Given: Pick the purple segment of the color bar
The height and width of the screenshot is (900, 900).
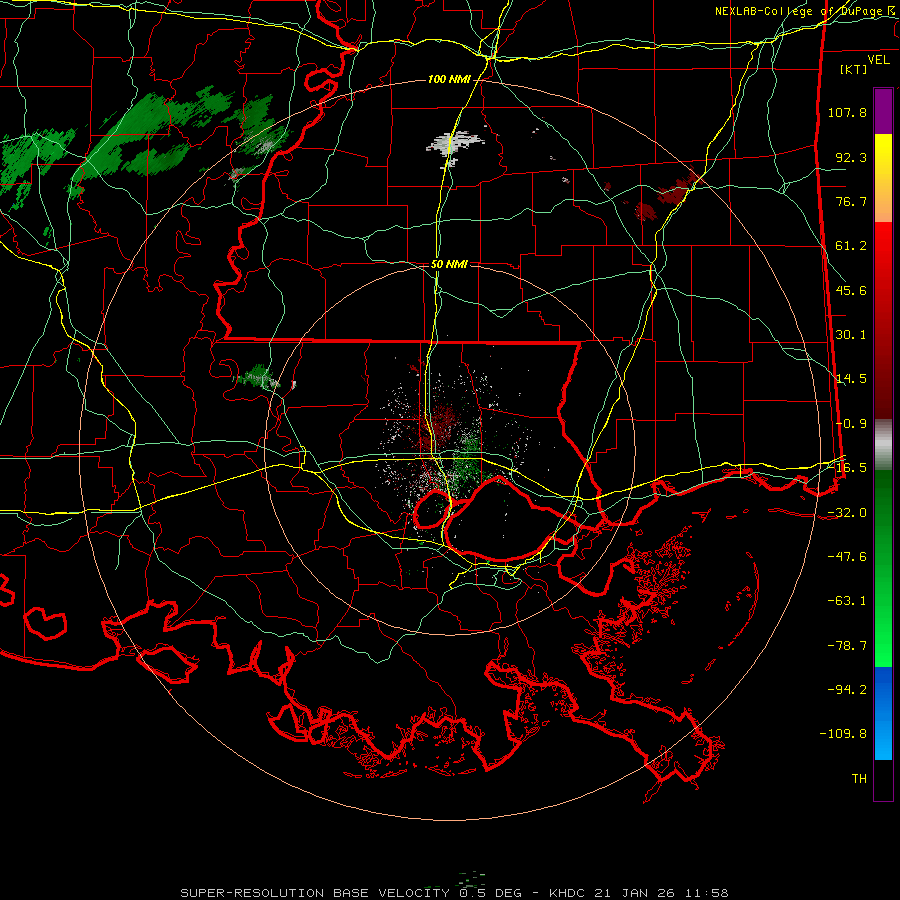Looking at the screenshot, I should click(883, 111).
